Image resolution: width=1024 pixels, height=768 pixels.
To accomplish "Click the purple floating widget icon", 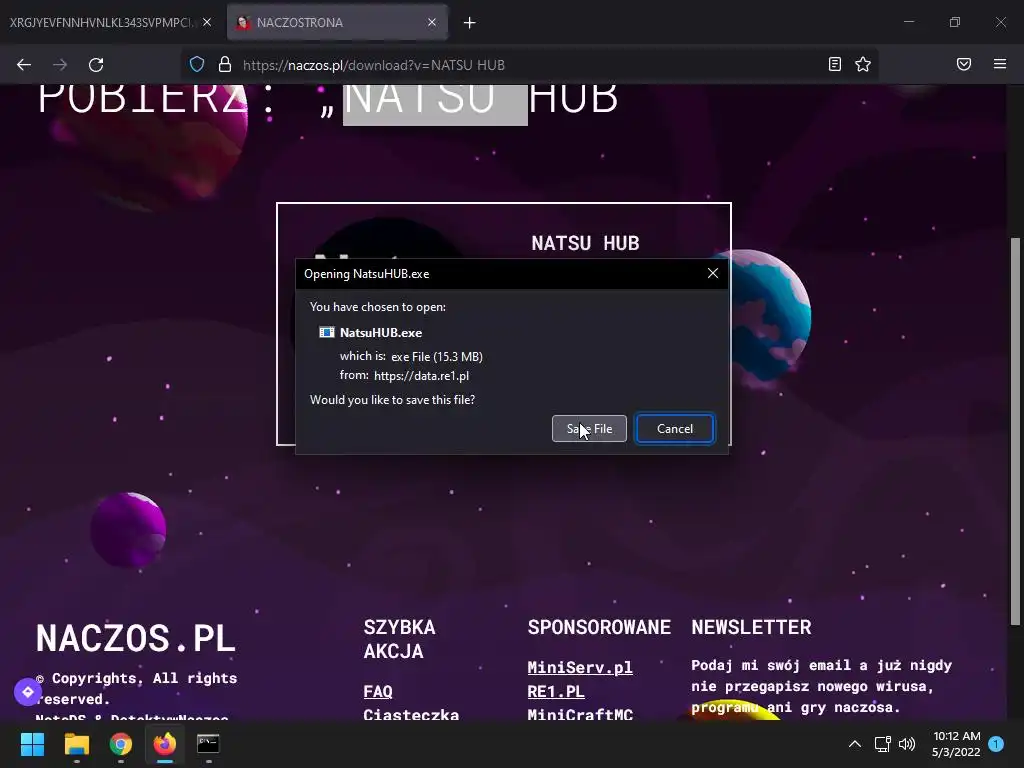I will tap(27, 692).
